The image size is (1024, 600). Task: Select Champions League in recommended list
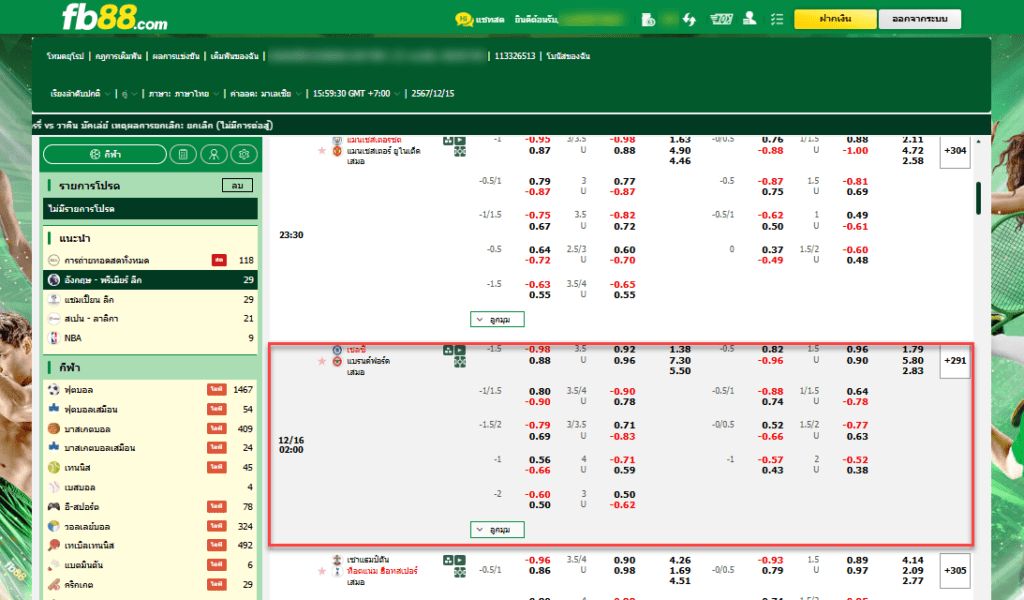click(150, 299)
